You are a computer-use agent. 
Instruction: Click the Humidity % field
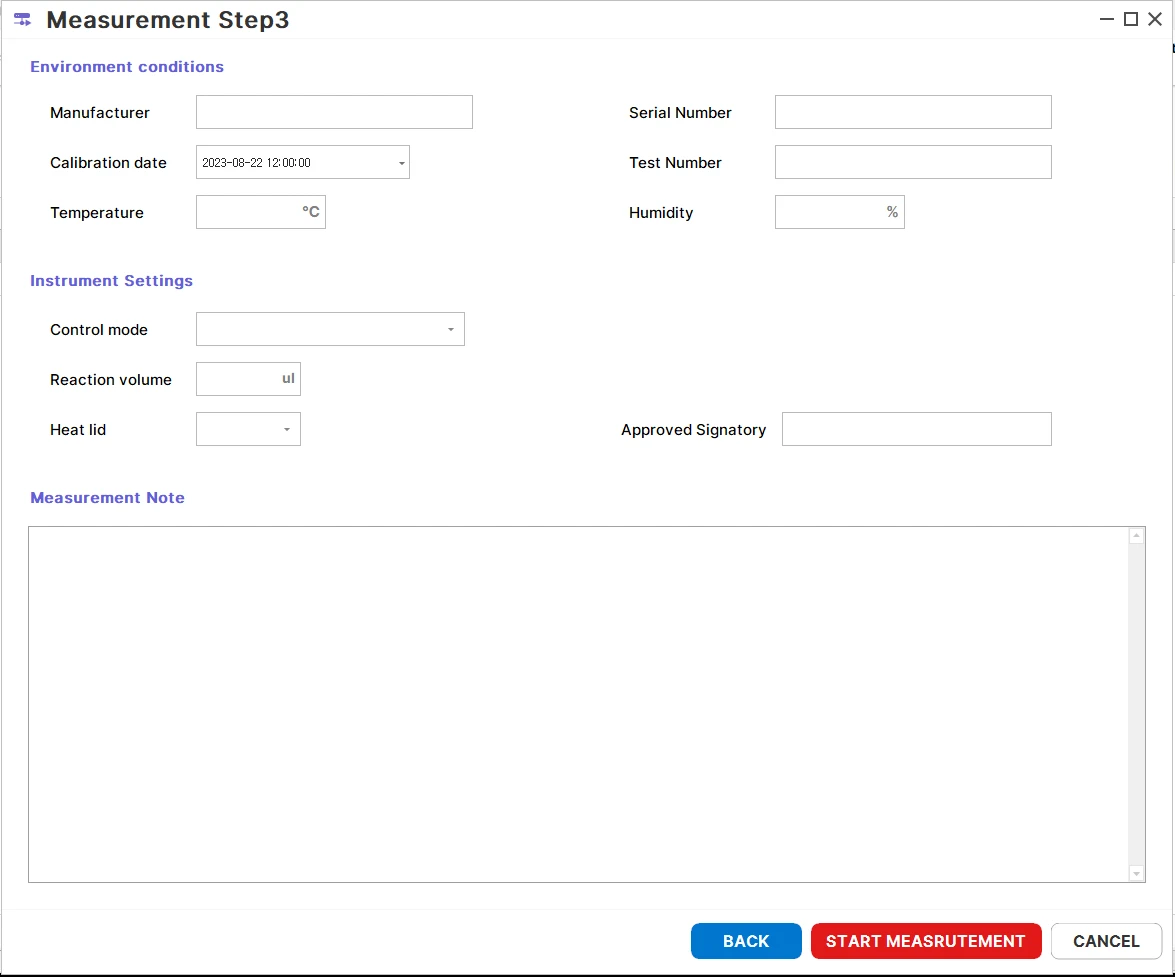pos(839,212)
